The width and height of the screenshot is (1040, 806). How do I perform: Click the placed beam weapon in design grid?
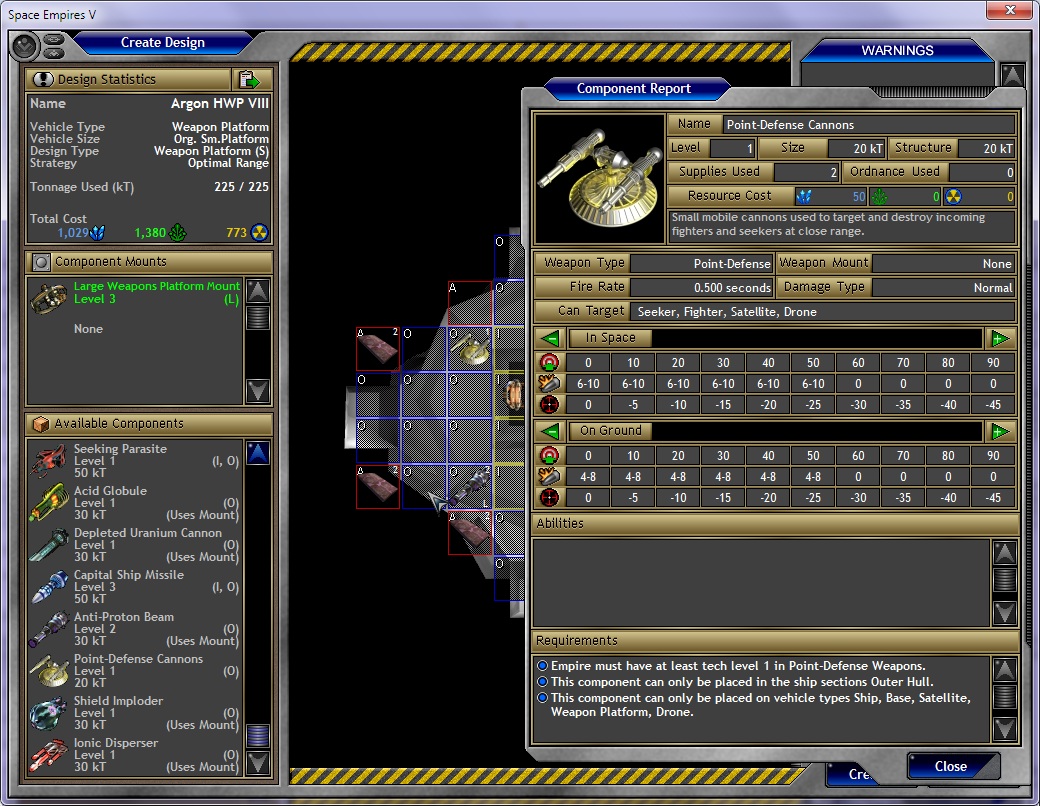[x=470, y=487]
